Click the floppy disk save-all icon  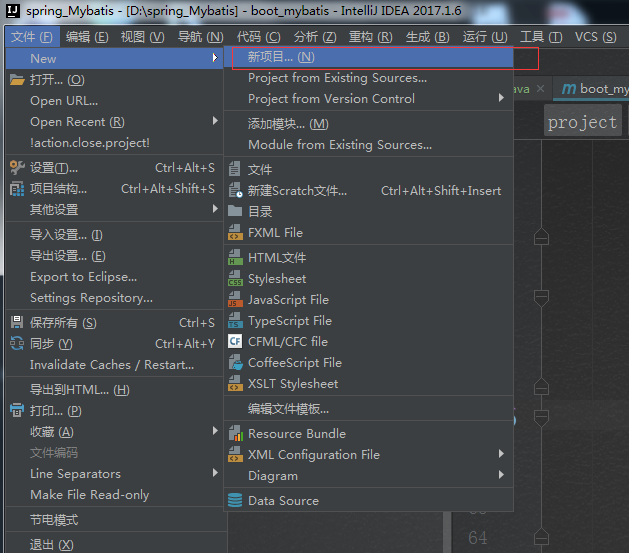pos(17,322)
